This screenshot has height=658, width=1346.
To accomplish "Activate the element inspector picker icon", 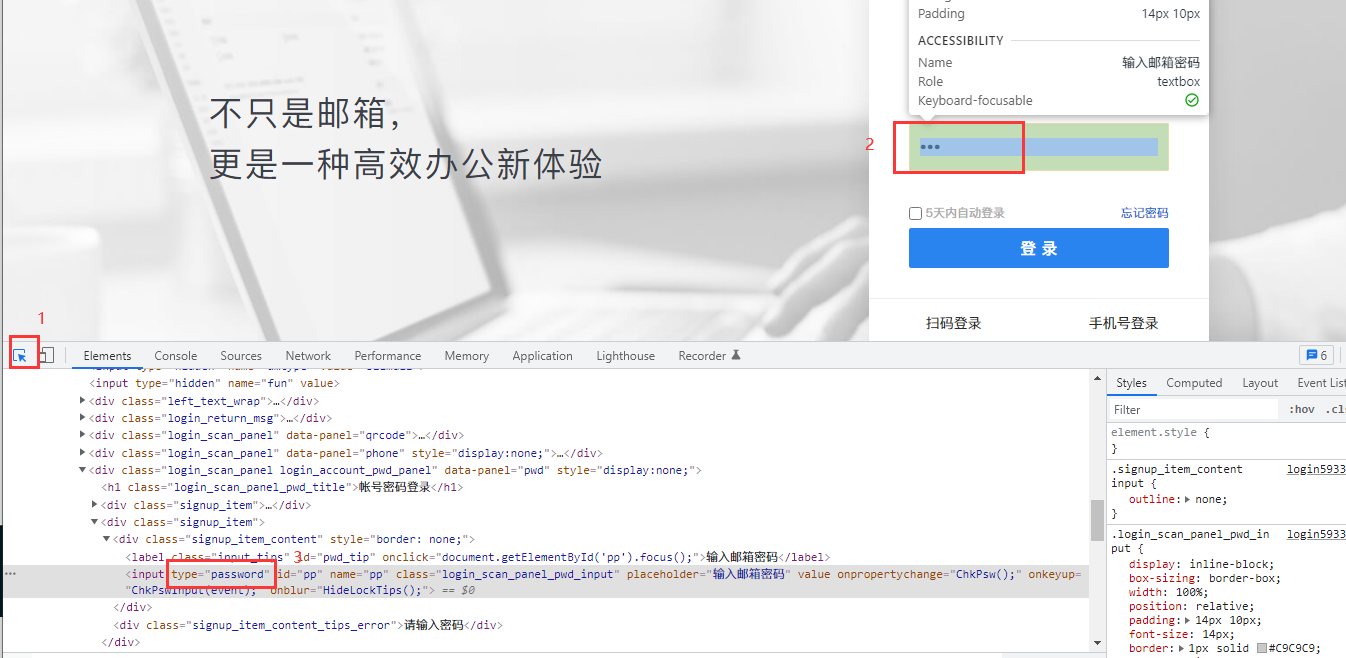I will [20, 355].
